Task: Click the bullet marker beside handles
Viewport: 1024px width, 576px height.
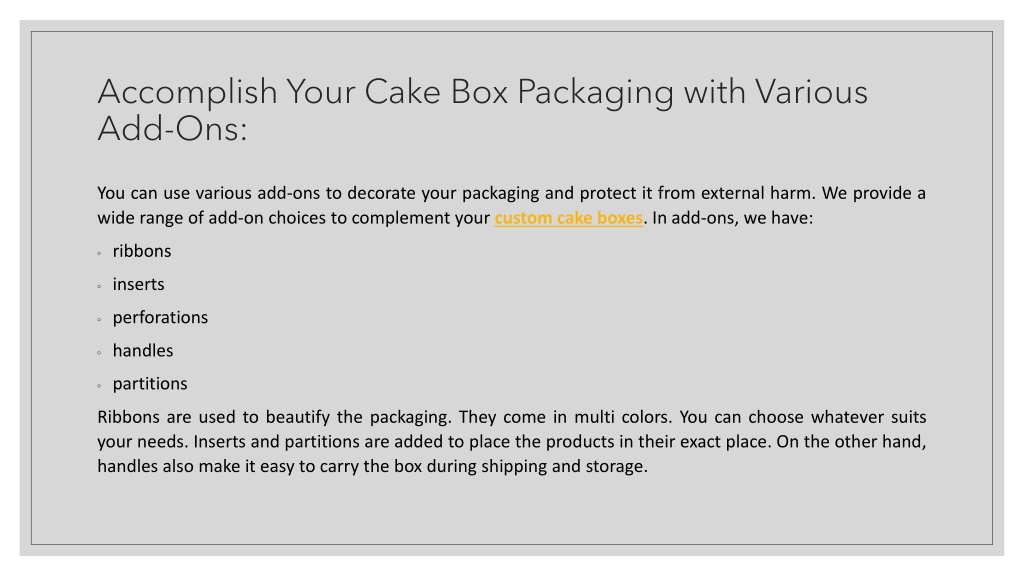Action: [99, 353]
